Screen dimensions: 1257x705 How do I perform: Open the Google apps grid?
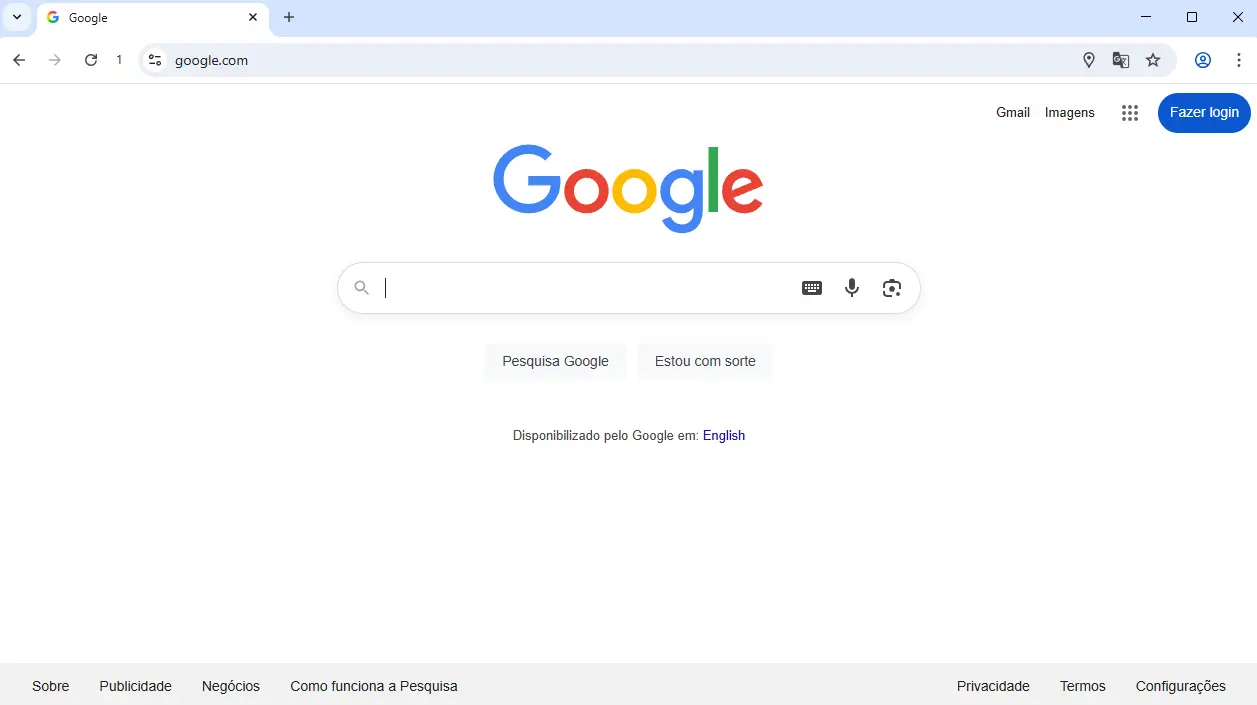pos(1130,113)
